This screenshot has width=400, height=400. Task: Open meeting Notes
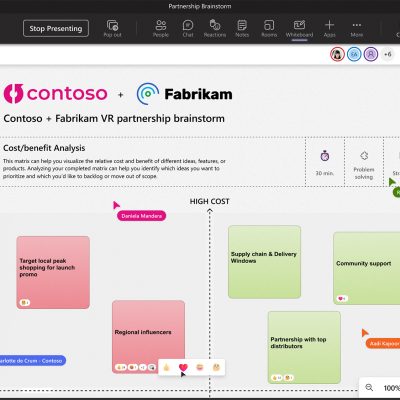242,29
